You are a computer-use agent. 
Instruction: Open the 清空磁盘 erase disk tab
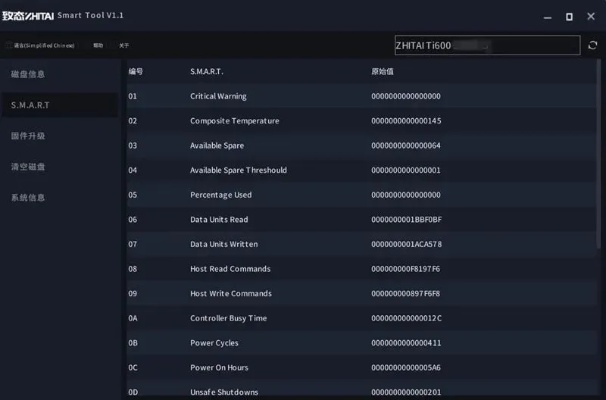tap(28, 167)
